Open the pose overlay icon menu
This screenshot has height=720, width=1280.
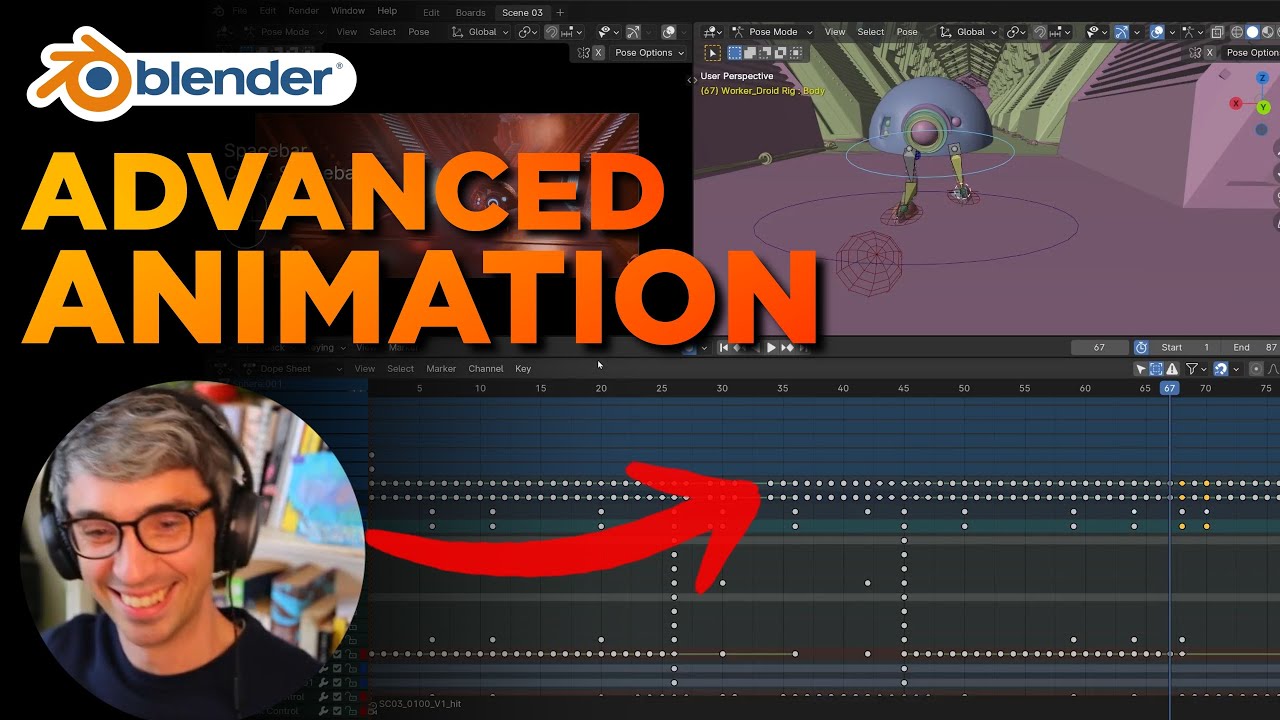(x=1192, y=32)
